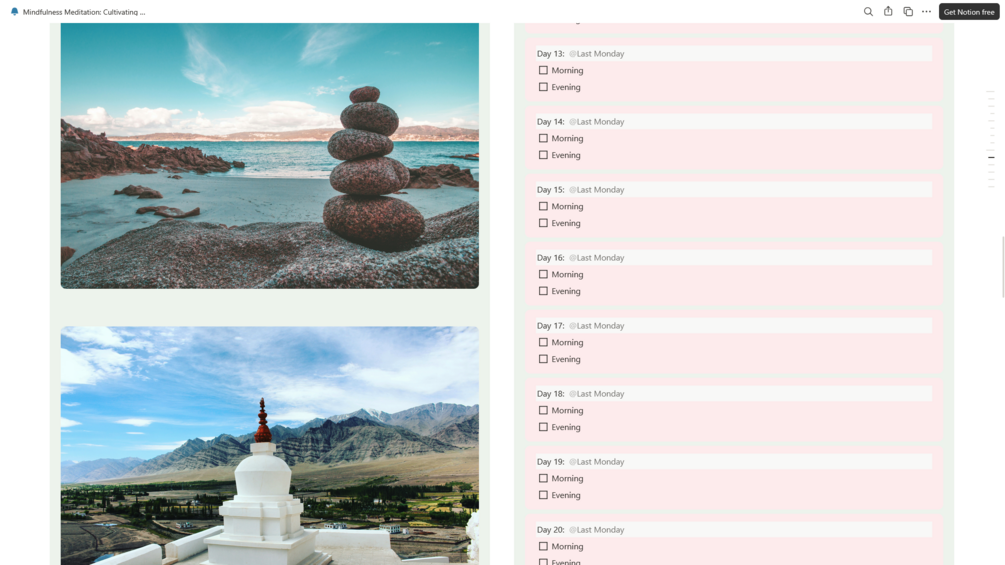Click the duplicate page icon
1005x565 pixels.
point(908,12)
